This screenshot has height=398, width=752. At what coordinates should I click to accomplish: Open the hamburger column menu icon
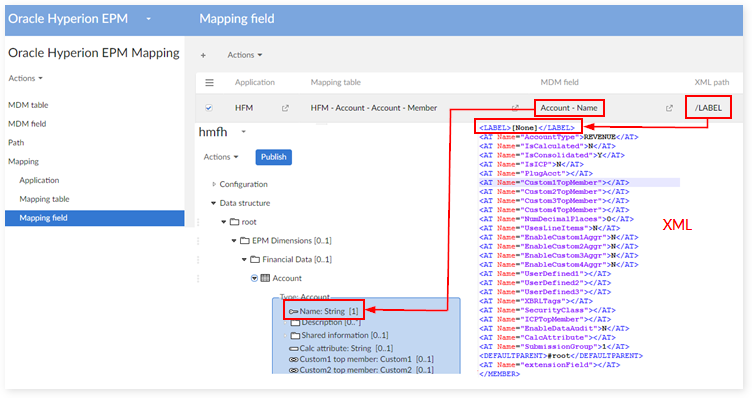210,82
